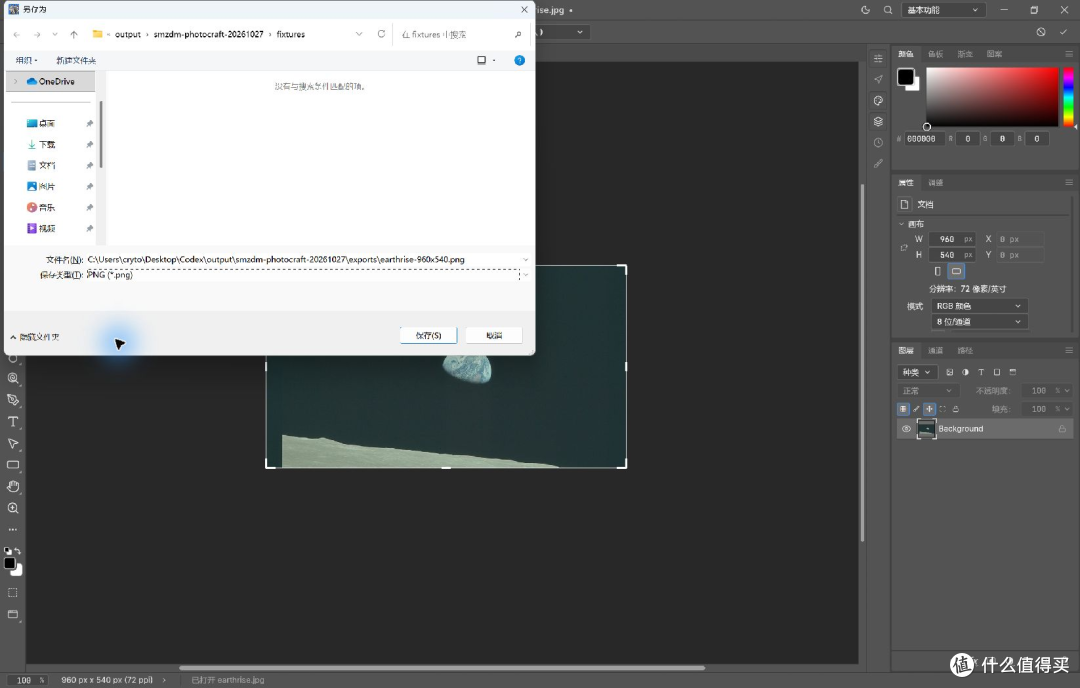Open the History panel clock icon

coord(878,143)
